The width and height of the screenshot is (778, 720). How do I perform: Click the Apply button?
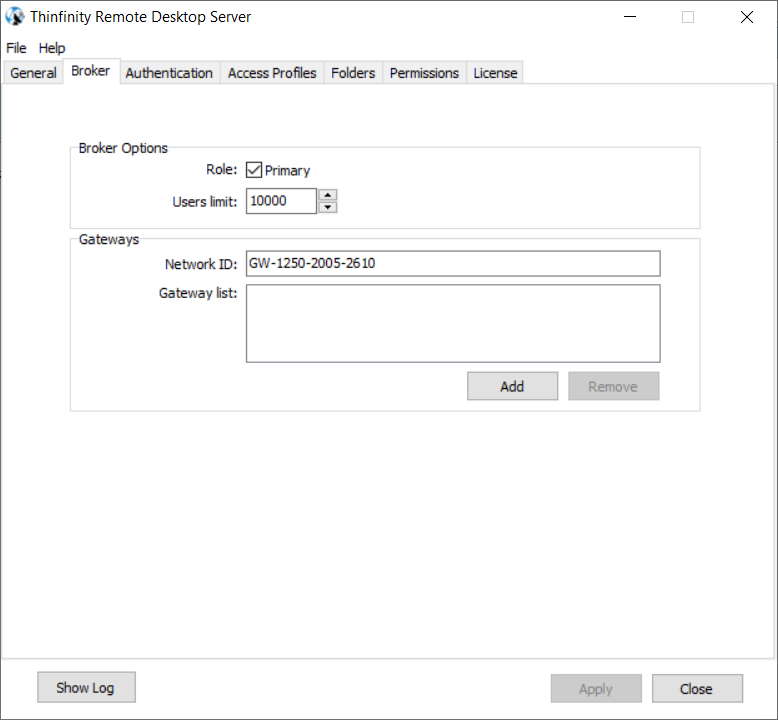tap(596, 688)
